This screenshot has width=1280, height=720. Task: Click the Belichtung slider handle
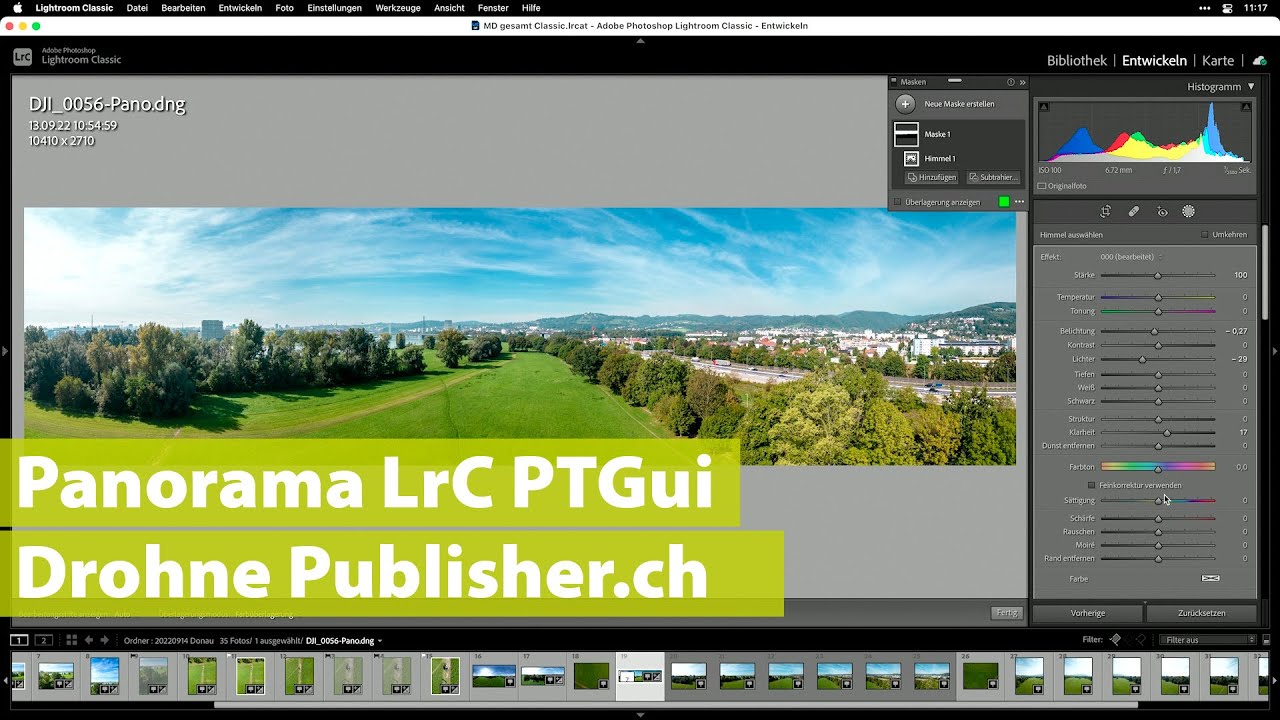(x=1154, y=331)
